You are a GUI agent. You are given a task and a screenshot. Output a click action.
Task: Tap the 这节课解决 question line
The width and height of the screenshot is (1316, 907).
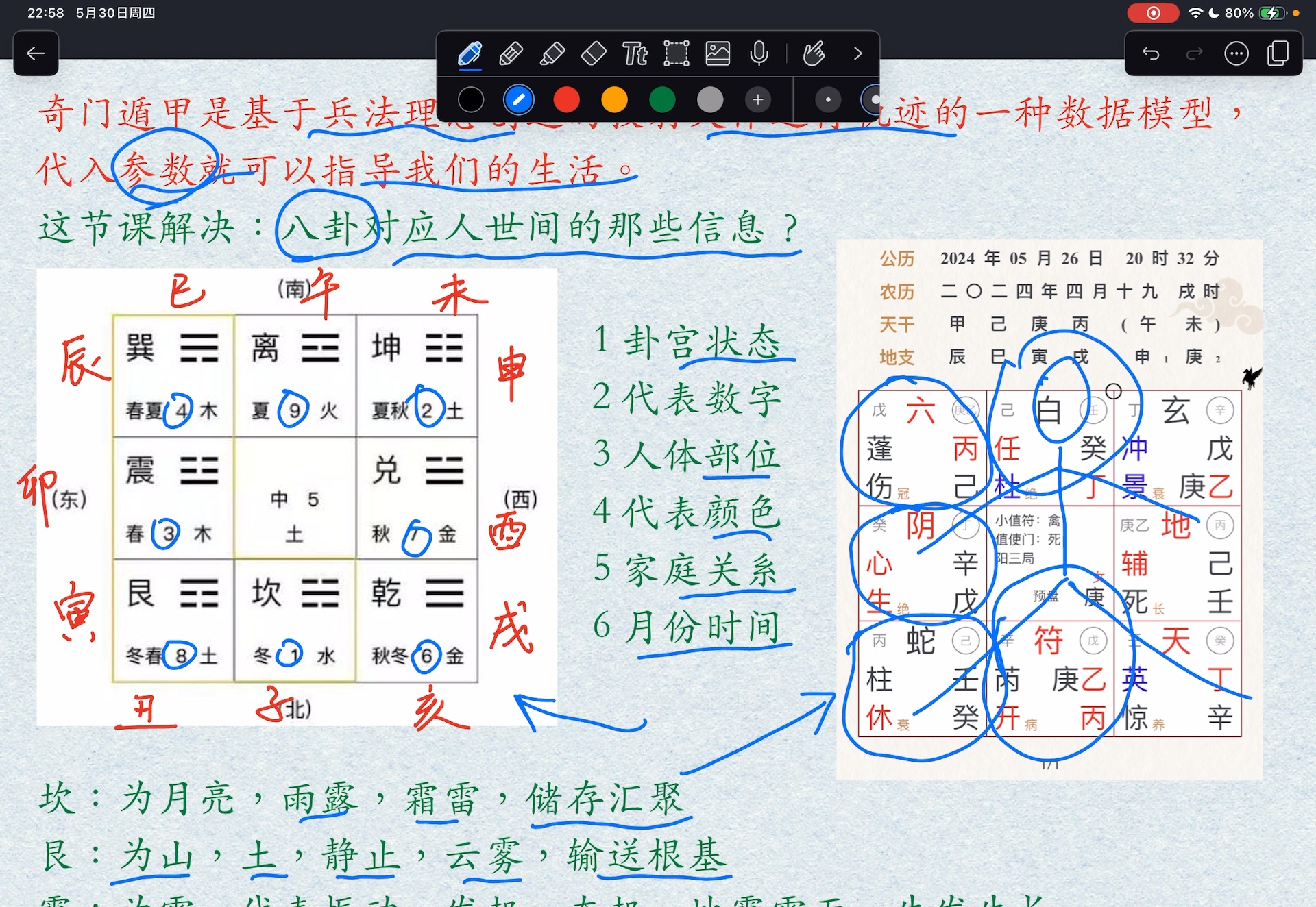419,228
